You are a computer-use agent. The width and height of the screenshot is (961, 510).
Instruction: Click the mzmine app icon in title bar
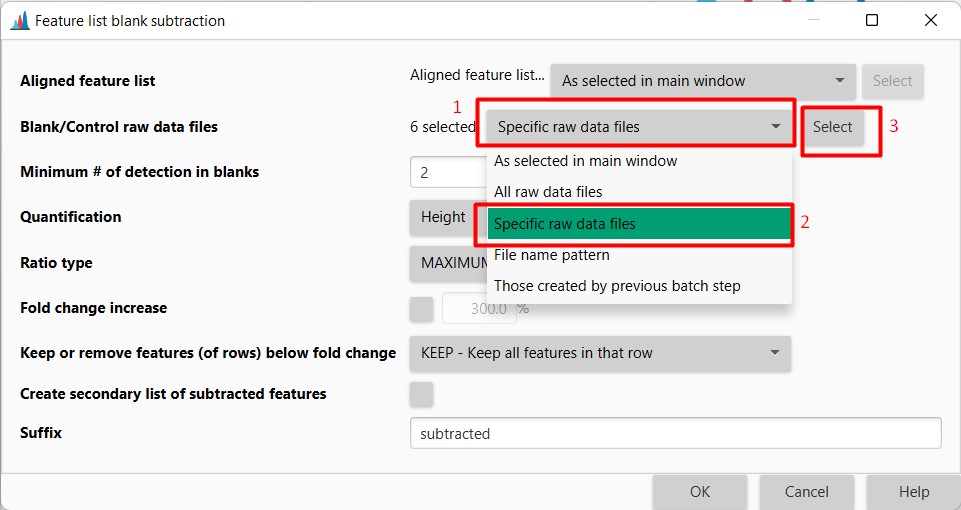click(x=20, y=20)
